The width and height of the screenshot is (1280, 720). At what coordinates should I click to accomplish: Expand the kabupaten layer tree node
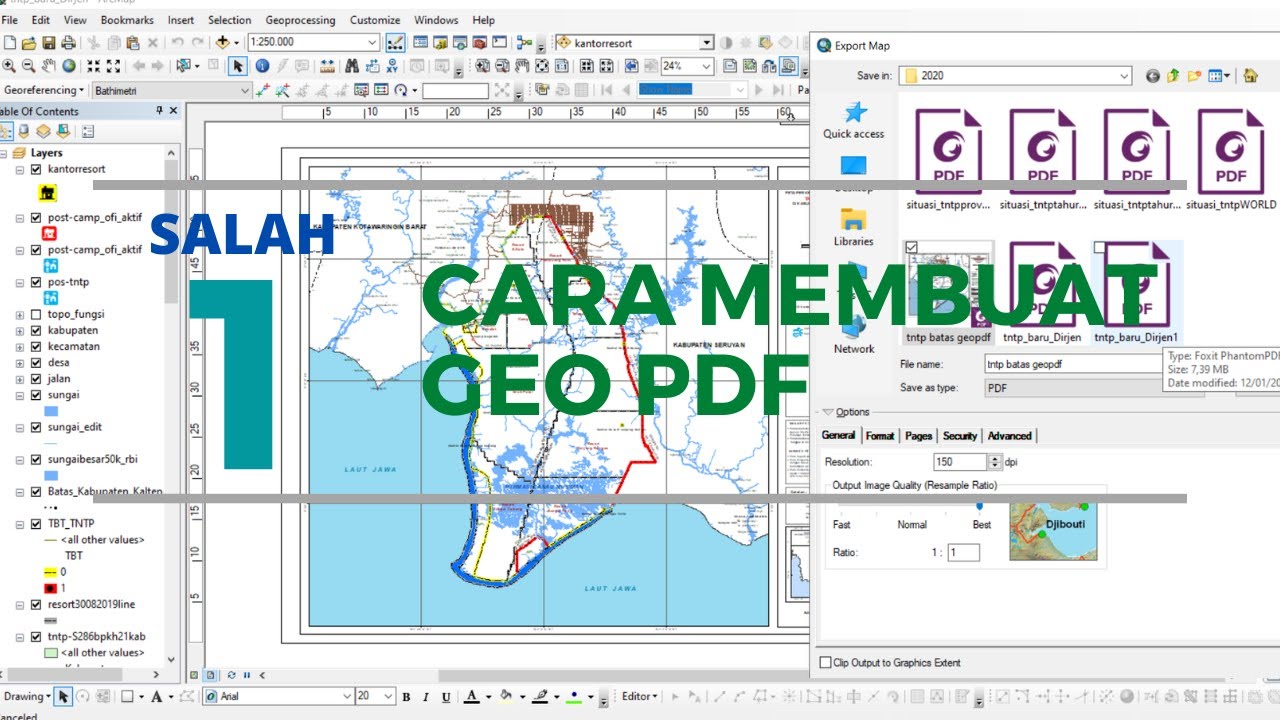(20, 331)
